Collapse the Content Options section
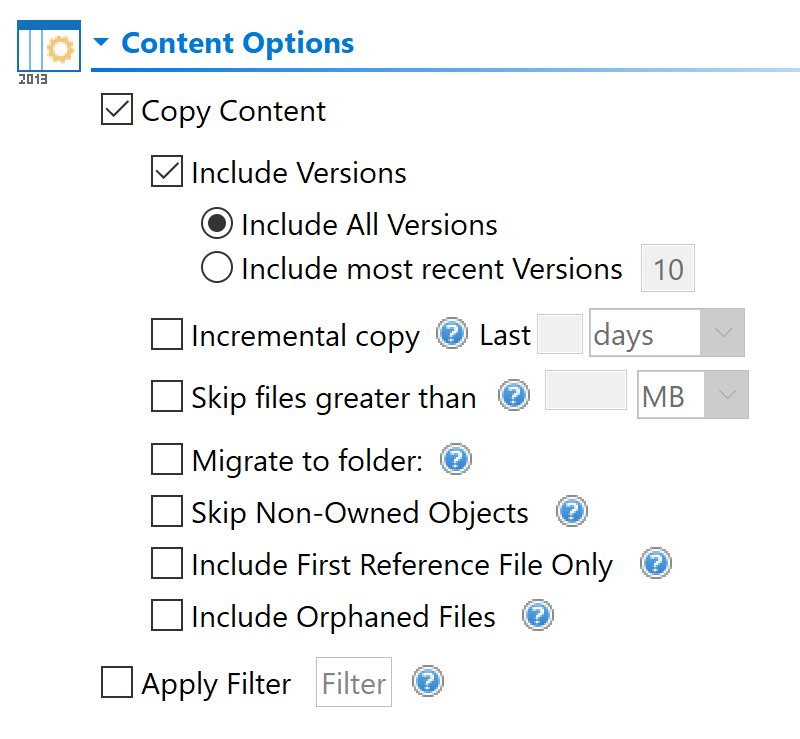The width and height of the screenshot is (800, 739). (x=103, y=42)
